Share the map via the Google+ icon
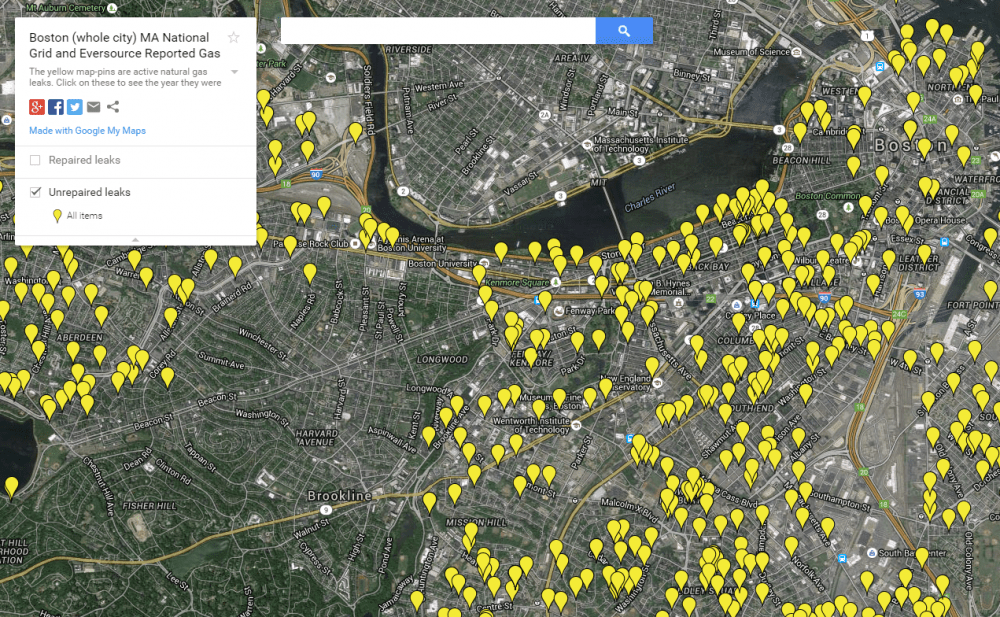This screenshot has width=1000, height=617. 39,106
